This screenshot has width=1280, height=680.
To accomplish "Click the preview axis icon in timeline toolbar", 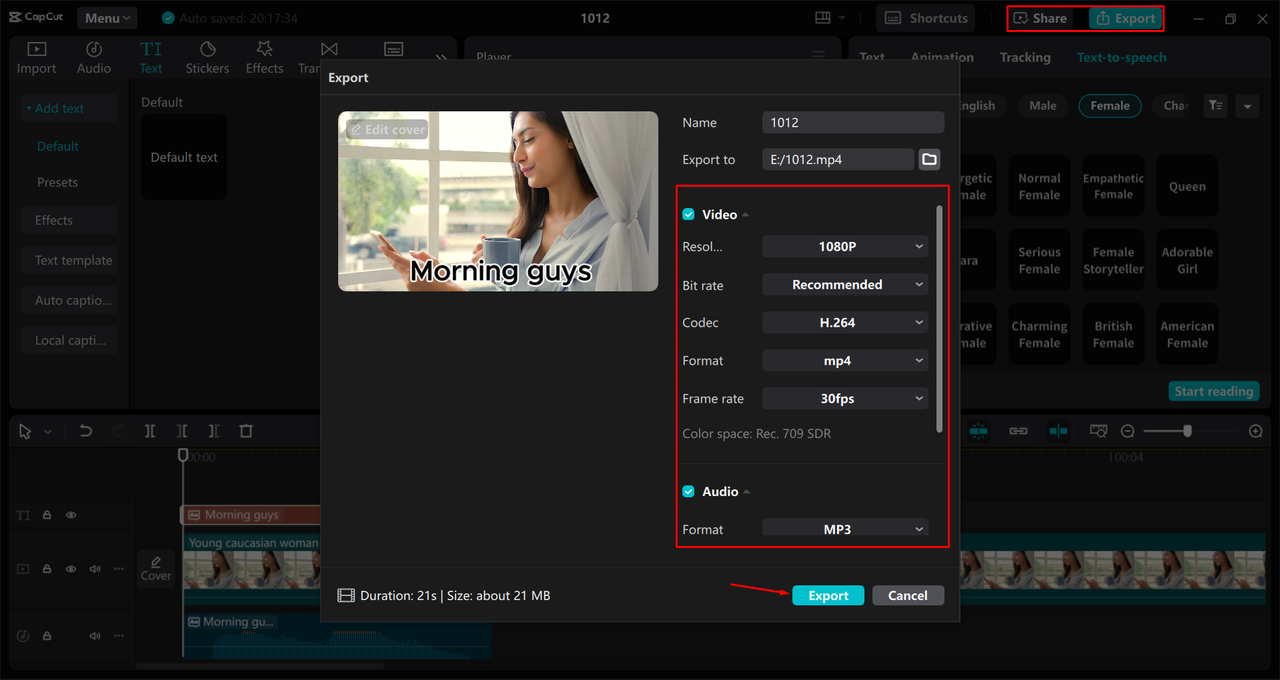I will click(1058, 431).
